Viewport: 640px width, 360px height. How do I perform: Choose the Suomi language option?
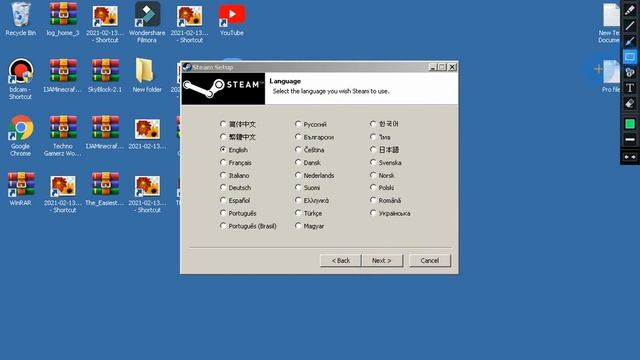[x=298, y=187]
